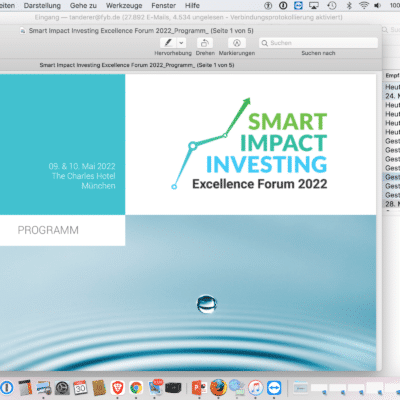Open the highlight color dropdown arrow
400x400 pixels.
point(181,43)
